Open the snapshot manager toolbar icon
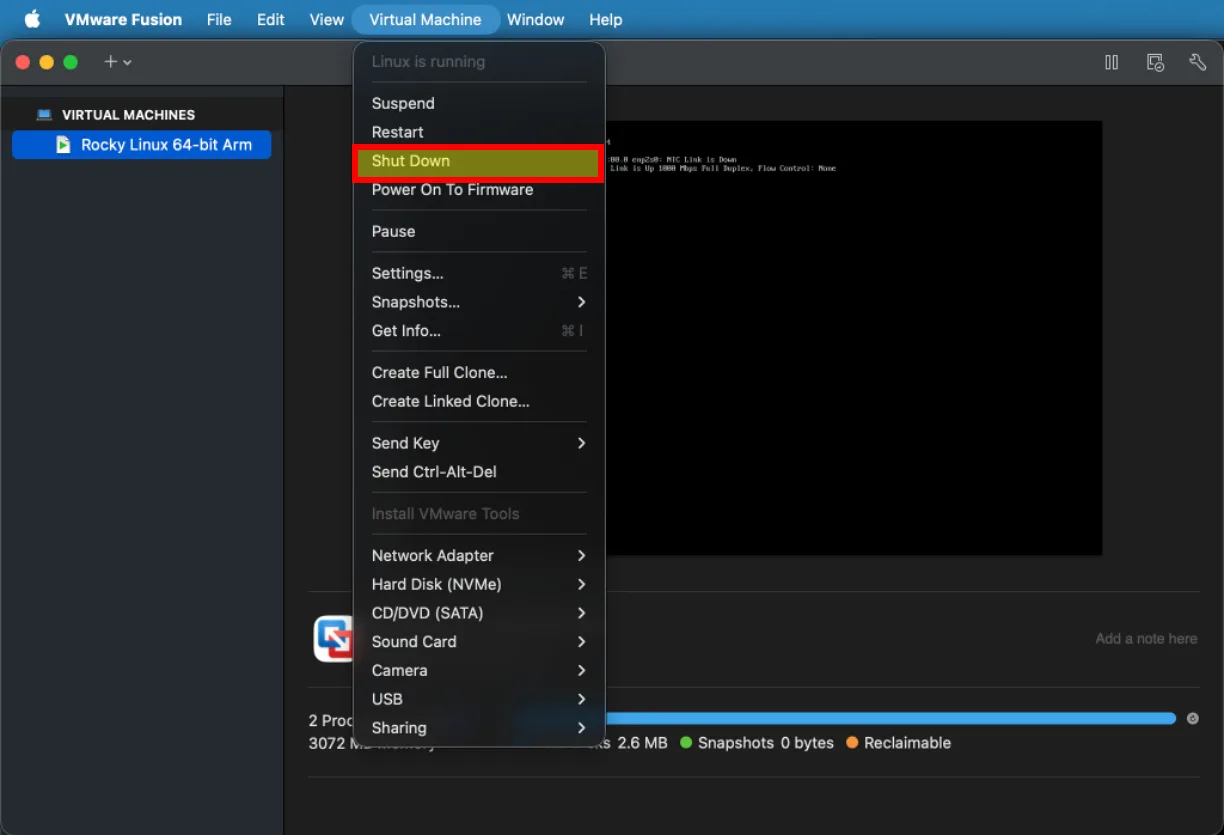 [x=1155, y=62]
